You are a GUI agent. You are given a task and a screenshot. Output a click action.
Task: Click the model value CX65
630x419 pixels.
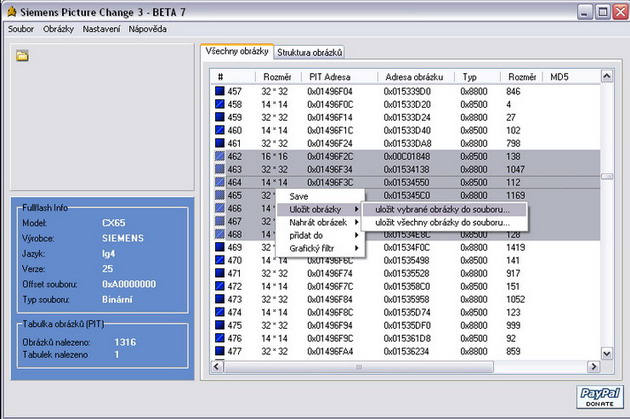tap(114, 223)
